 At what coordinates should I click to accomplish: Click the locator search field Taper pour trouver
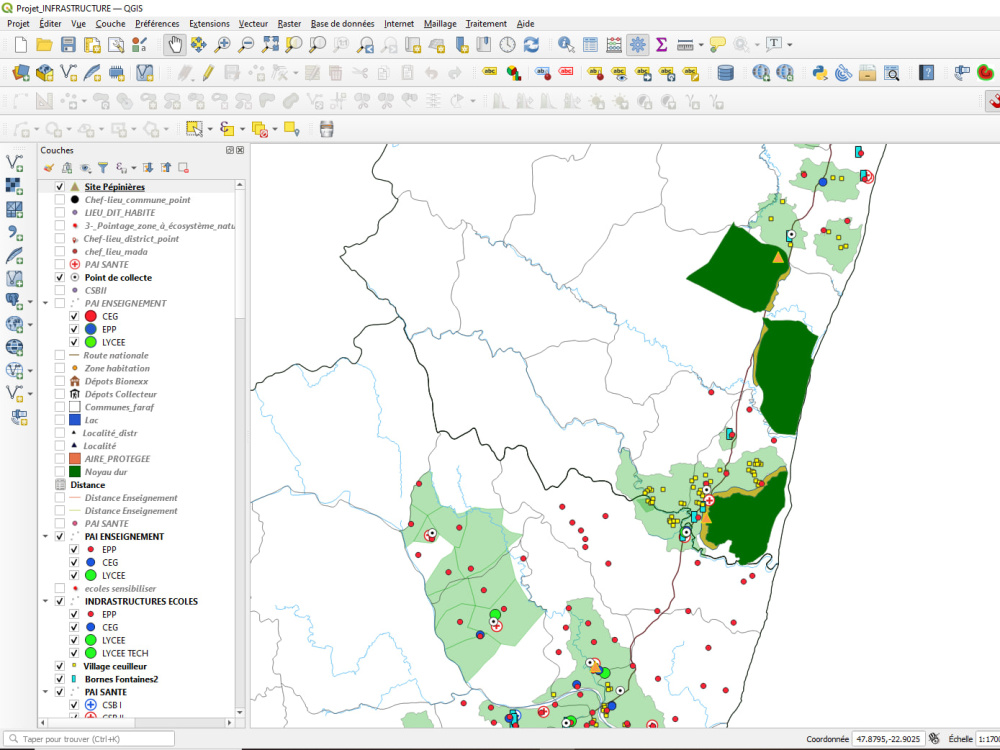(90, 739)
